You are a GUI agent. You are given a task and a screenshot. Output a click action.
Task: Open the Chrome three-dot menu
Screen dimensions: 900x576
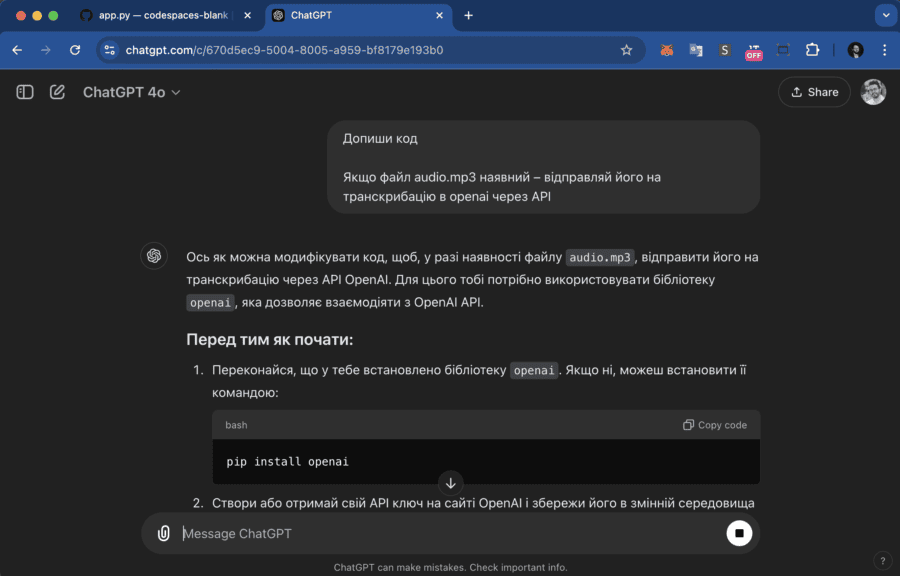[x=885, y=50]
